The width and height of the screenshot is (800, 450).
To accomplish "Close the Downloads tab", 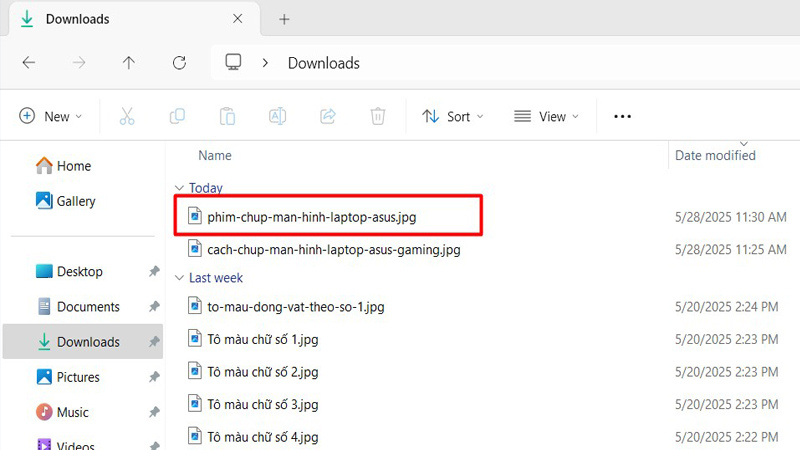I will click(237, 19).
